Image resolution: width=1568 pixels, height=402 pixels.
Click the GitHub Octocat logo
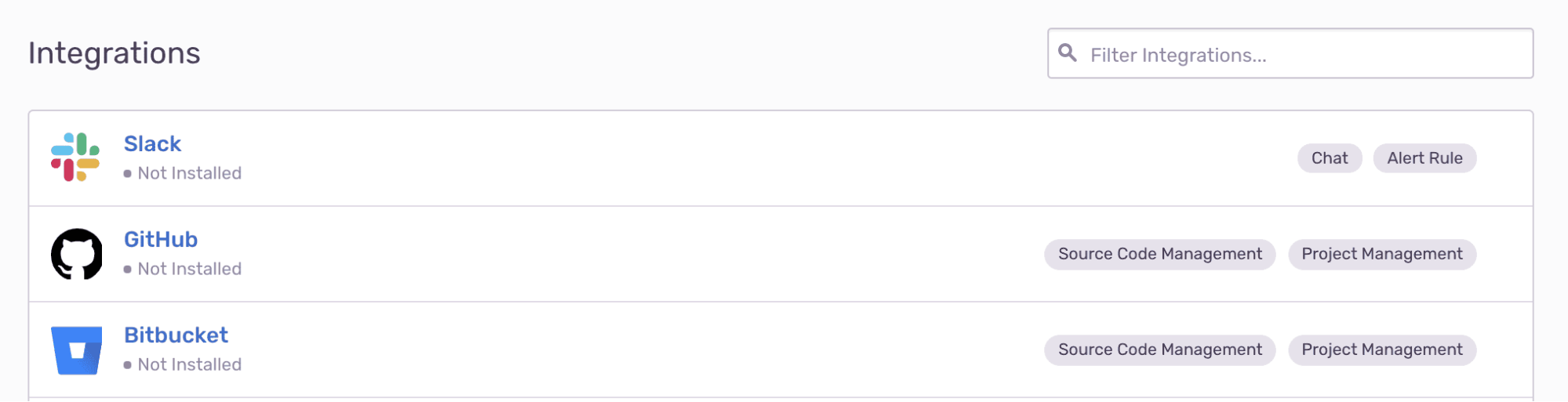click(x=76, y=254)
